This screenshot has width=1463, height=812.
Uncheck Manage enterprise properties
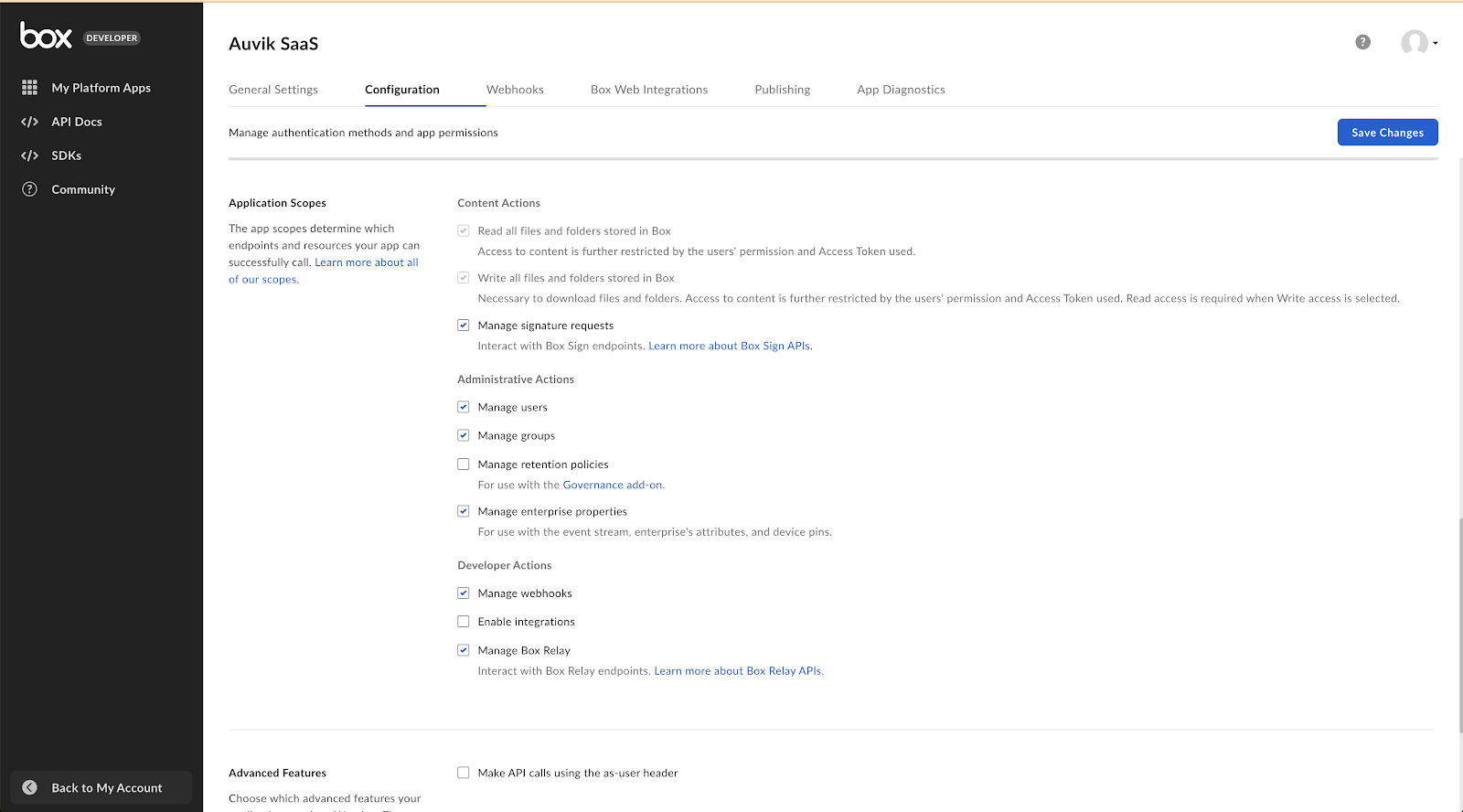[x=464, y=511]
